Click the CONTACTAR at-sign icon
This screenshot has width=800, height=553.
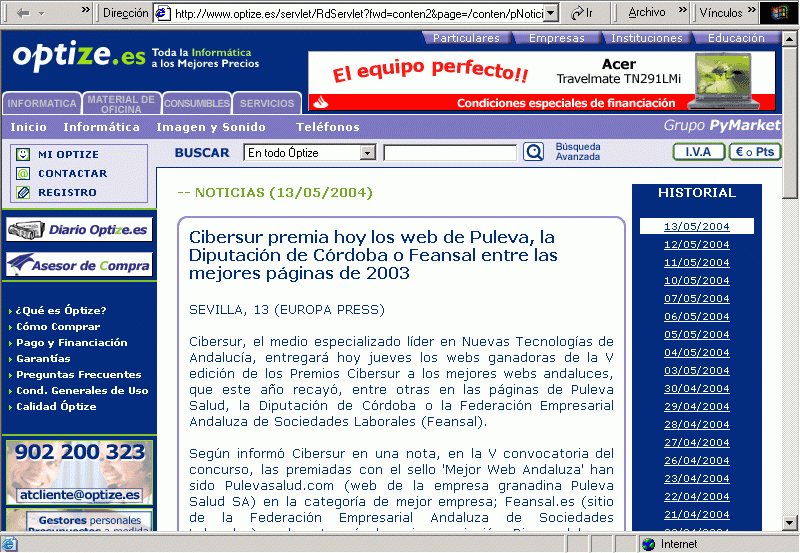click(23, 173)
